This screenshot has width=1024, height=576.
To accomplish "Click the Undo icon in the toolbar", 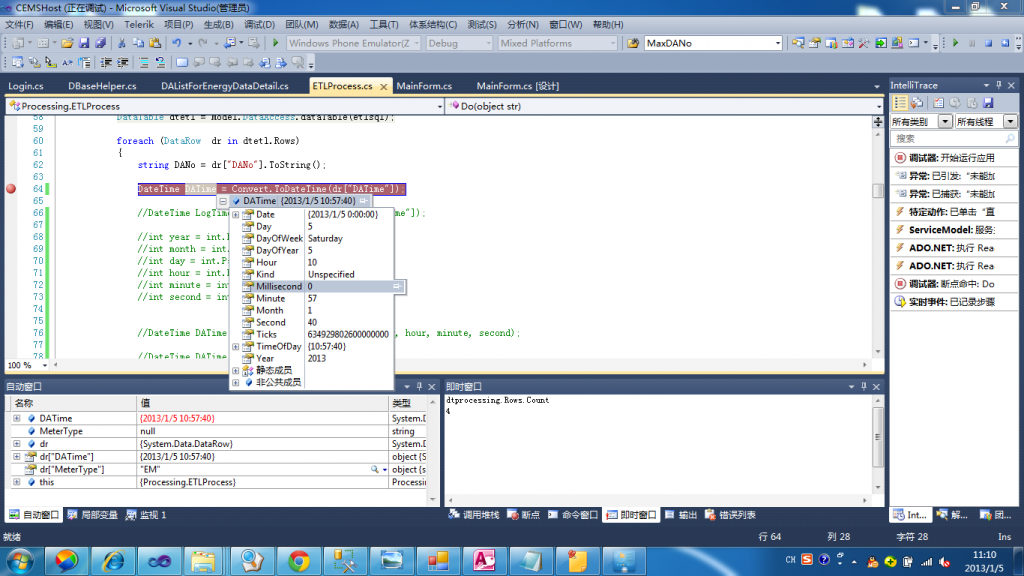I will pos(177,43).
